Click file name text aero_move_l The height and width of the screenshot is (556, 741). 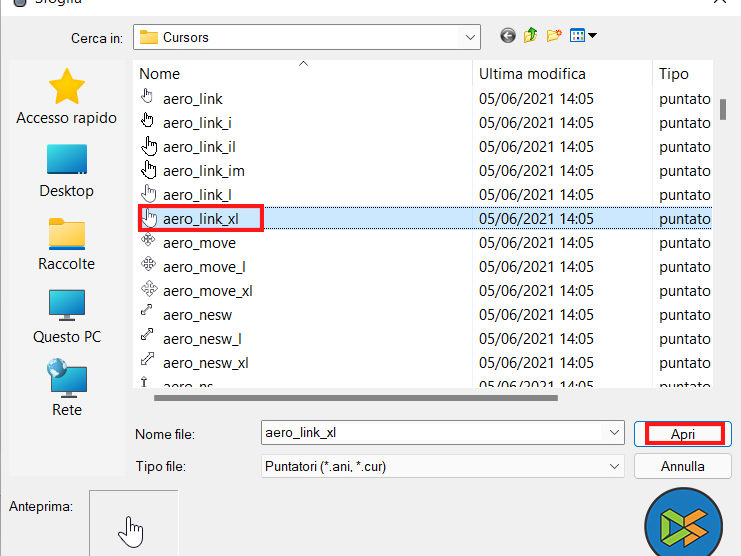204,267
